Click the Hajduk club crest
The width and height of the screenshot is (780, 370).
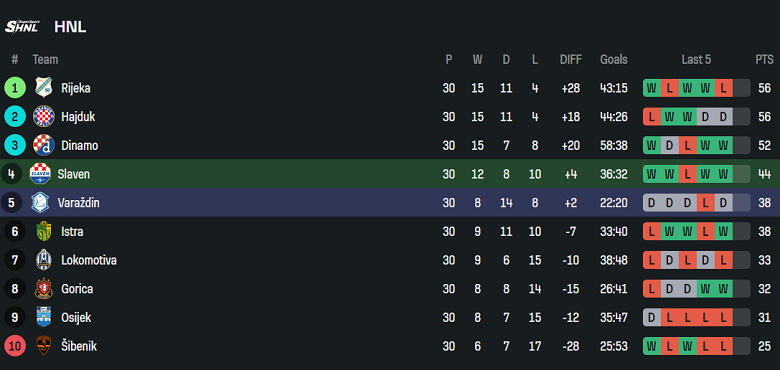44,117
